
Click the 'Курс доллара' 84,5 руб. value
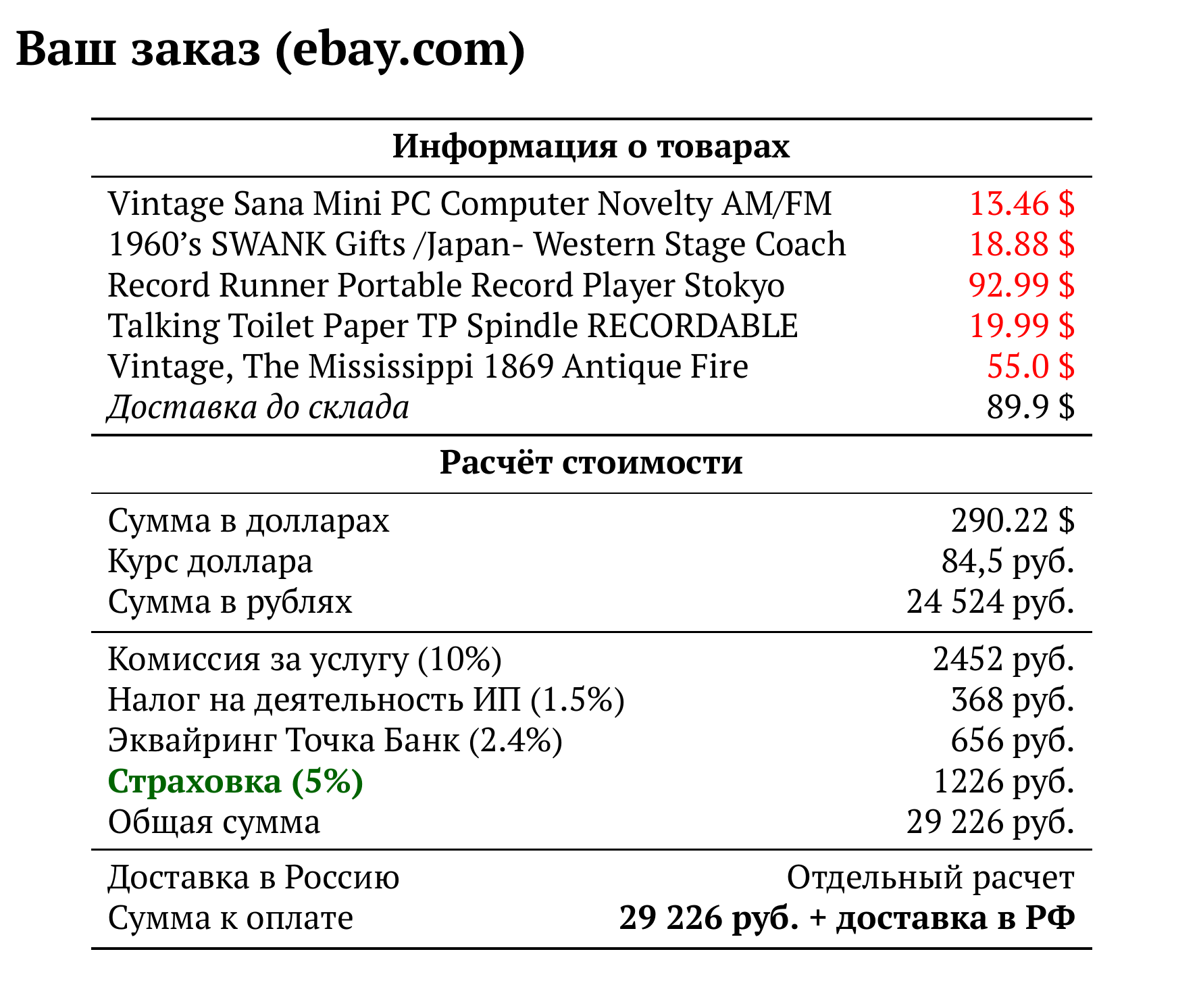click(1008, 561)
